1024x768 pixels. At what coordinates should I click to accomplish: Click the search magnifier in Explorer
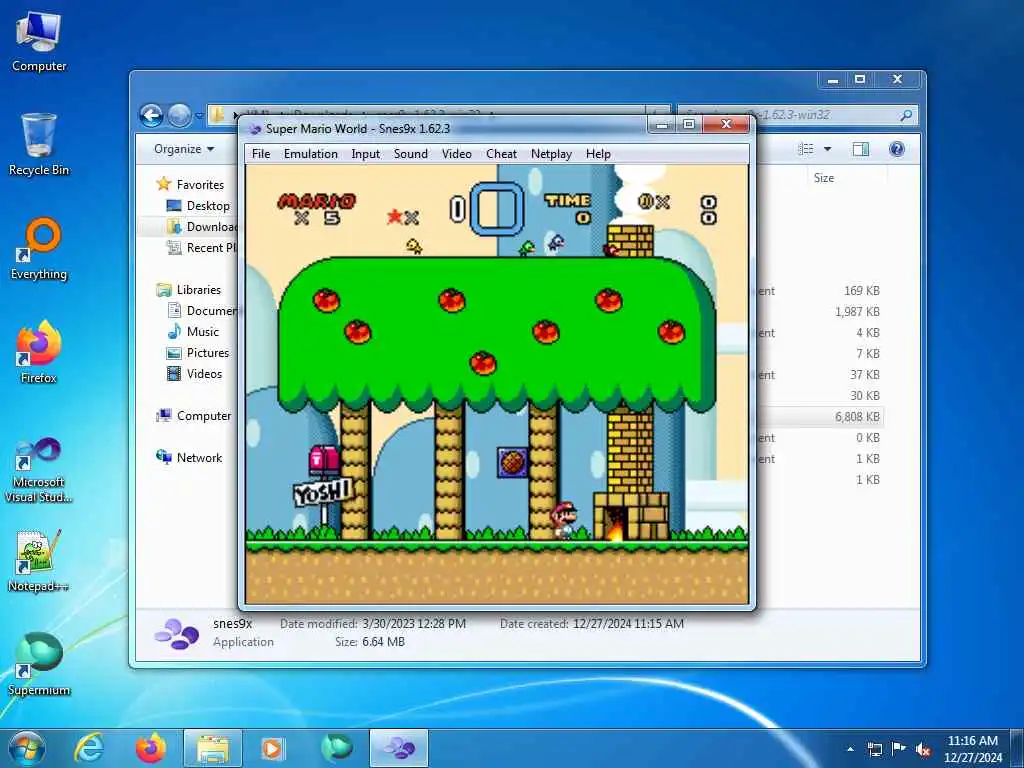click(906, 116)
